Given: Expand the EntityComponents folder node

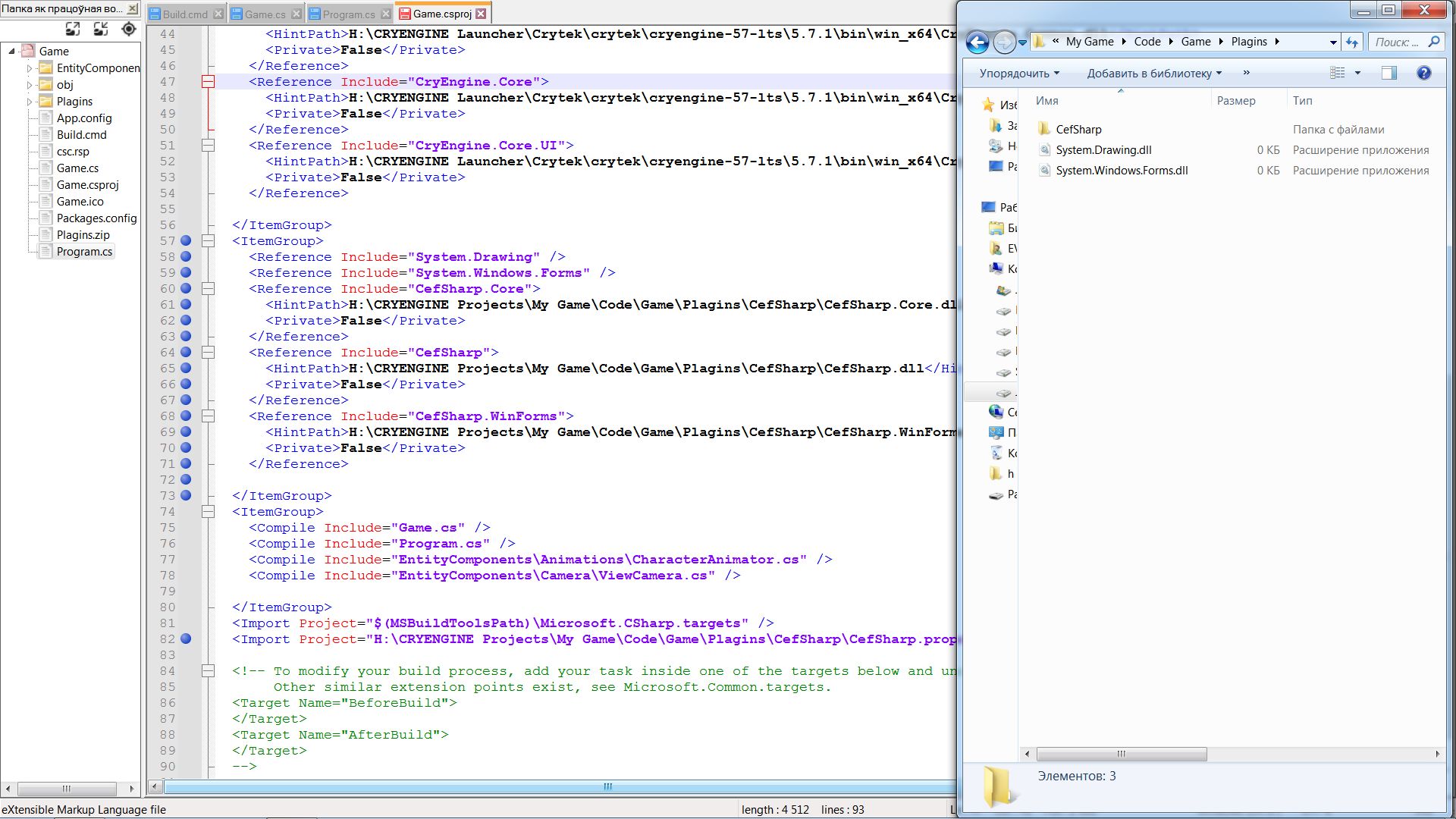Looking at the screenshot, I should 30,67.
